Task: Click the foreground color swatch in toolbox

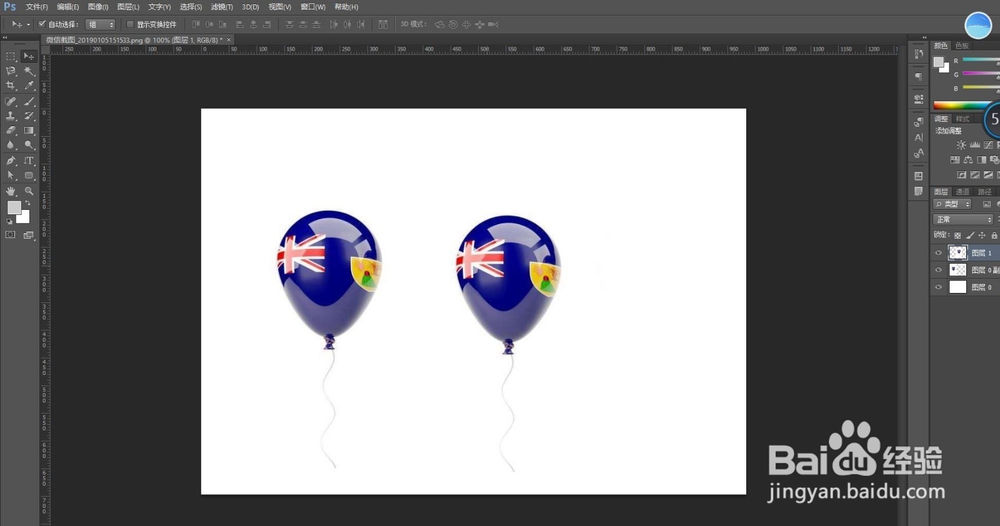Action: point(13,207)
